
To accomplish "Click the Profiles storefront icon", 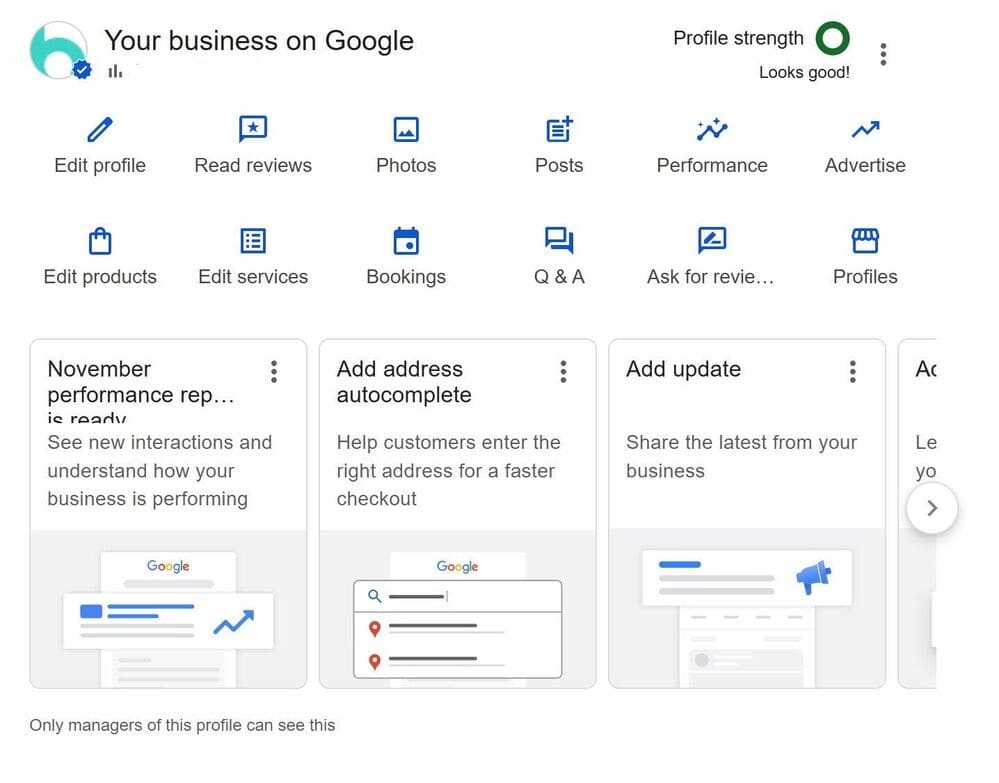I will (x=864, y=240).
